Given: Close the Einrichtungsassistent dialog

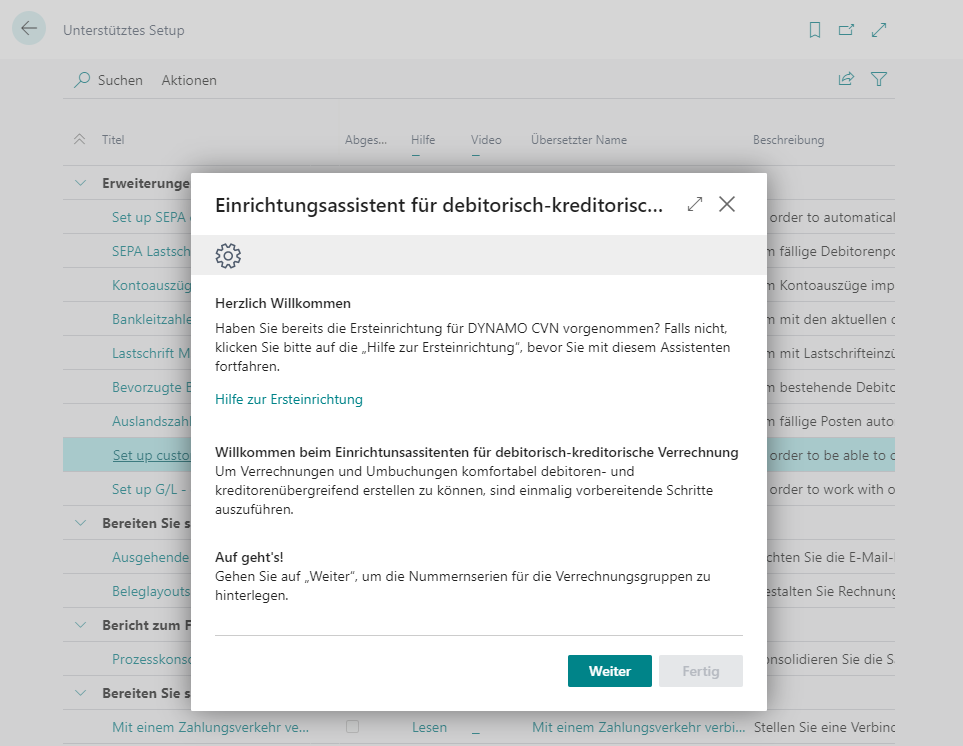Looking at the screenshot, I should [x=727, y=204].
